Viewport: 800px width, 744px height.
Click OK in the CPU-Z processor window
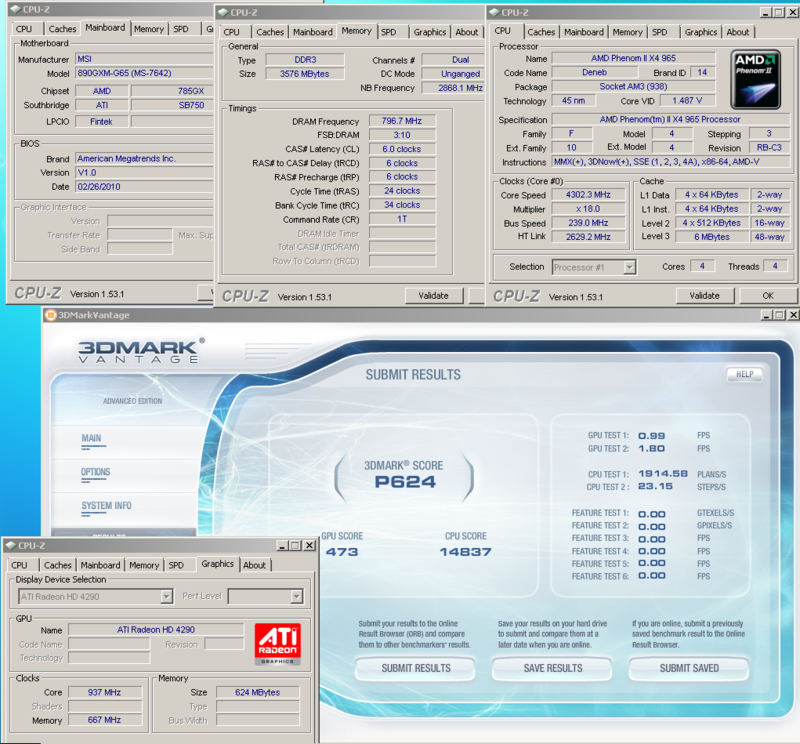pos(767,296)
